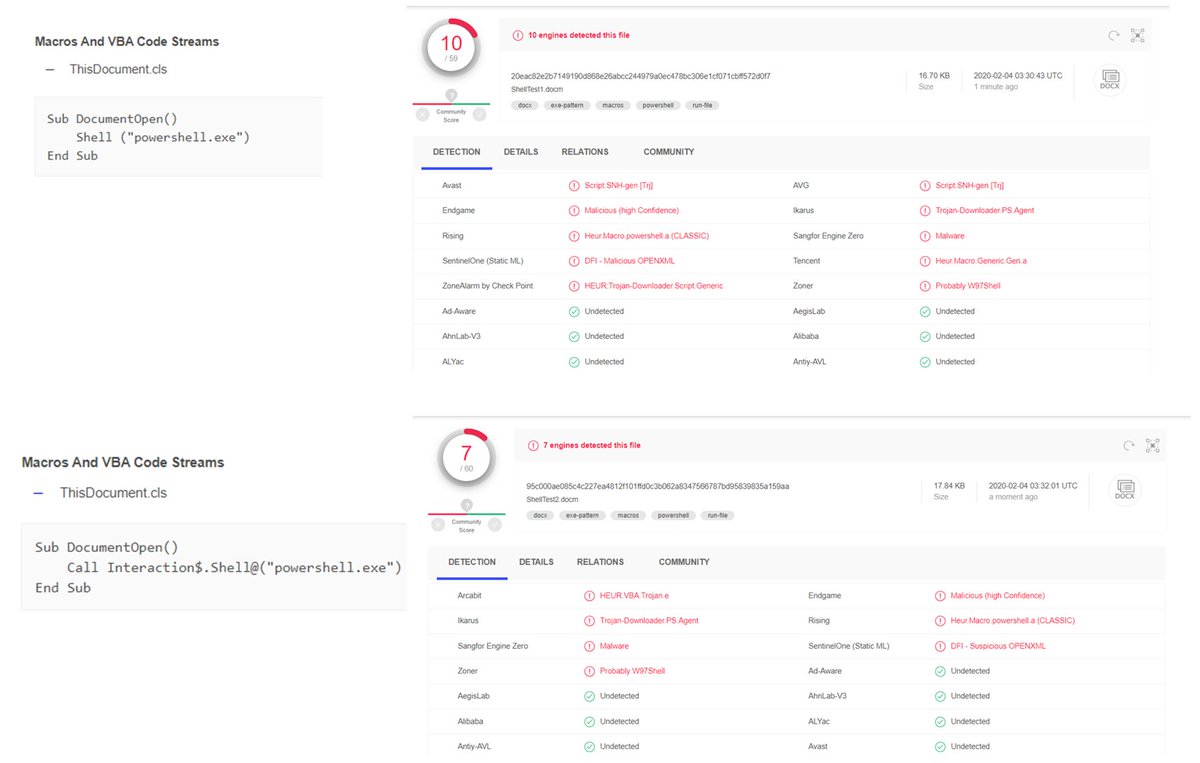
Task: Click timestamp 2020-02-04 03:30:43 UTC
Action: (x=1016, y=76)
